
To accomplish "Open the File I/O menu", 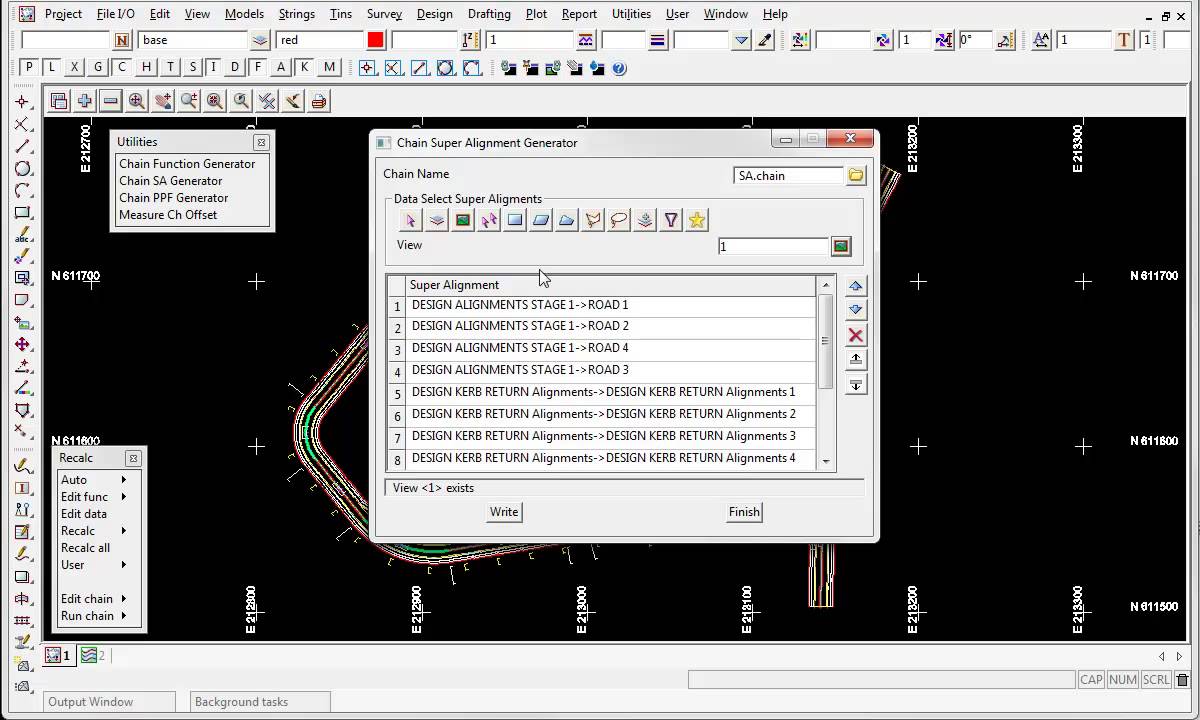I will pos(116,14).
